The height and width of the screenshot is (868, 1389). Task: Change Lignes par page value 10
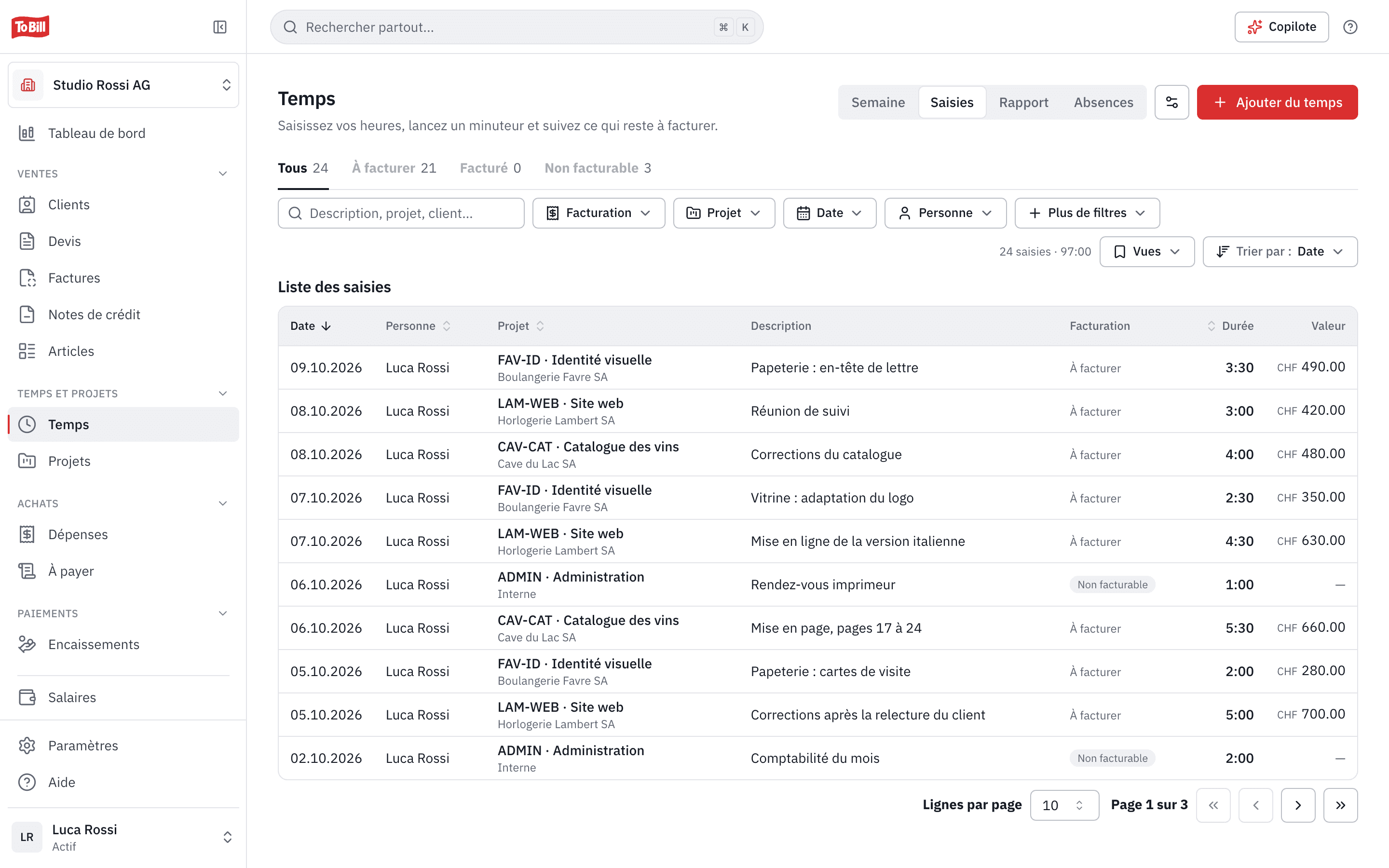[x=1064, y=805]
